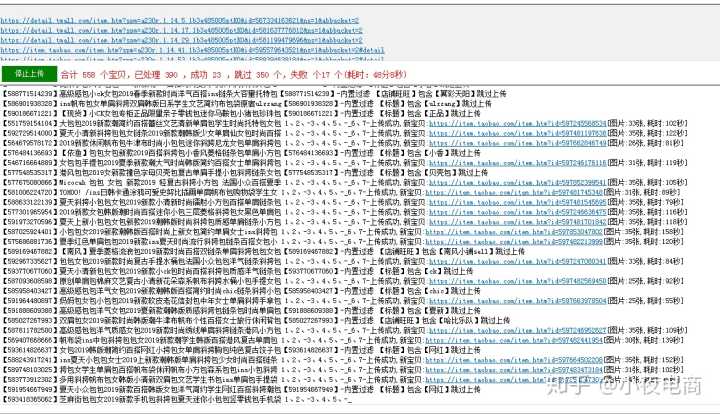This screenshot has height=414, width=720.
Task: Open new item link in row 589407868666
Action: click(x=514, y=341)
